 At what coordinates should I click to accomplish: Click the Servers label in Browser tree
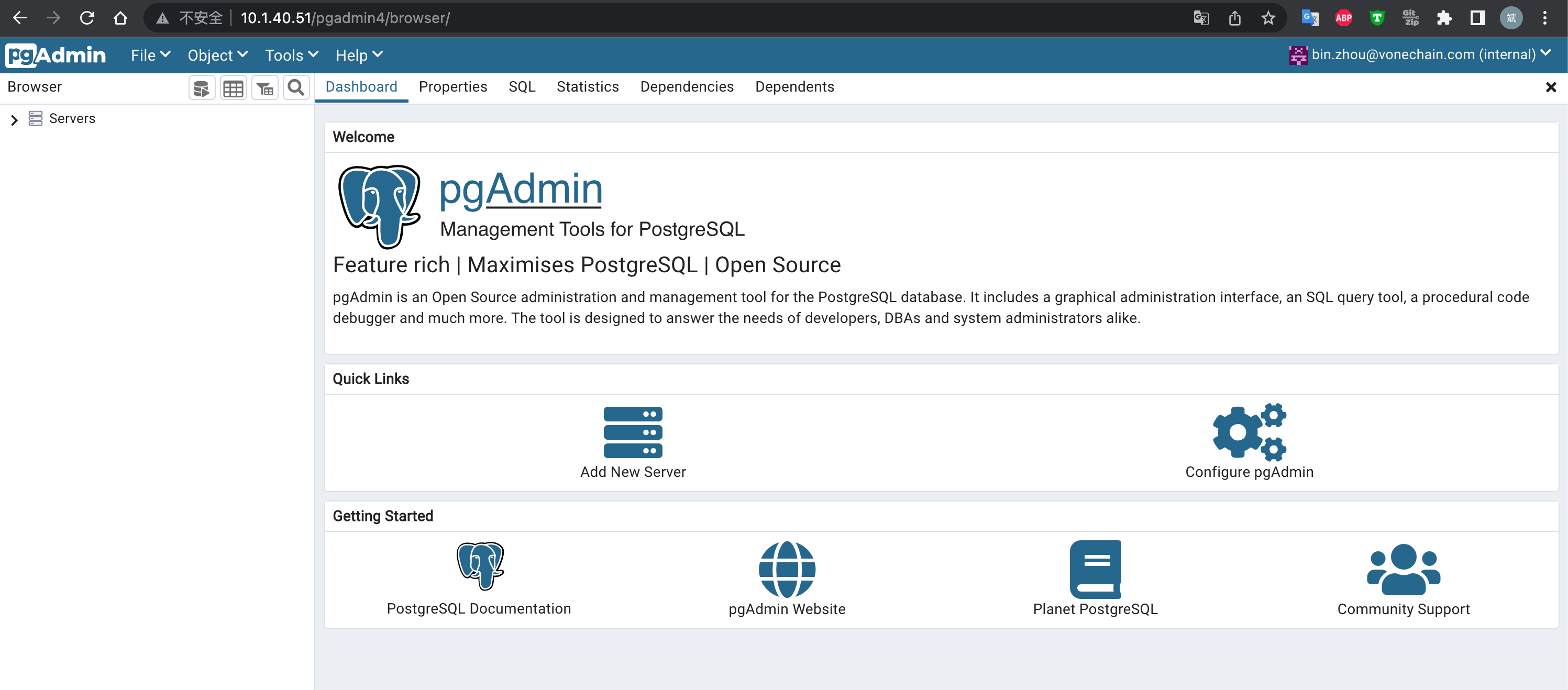(x=72, y=119)
